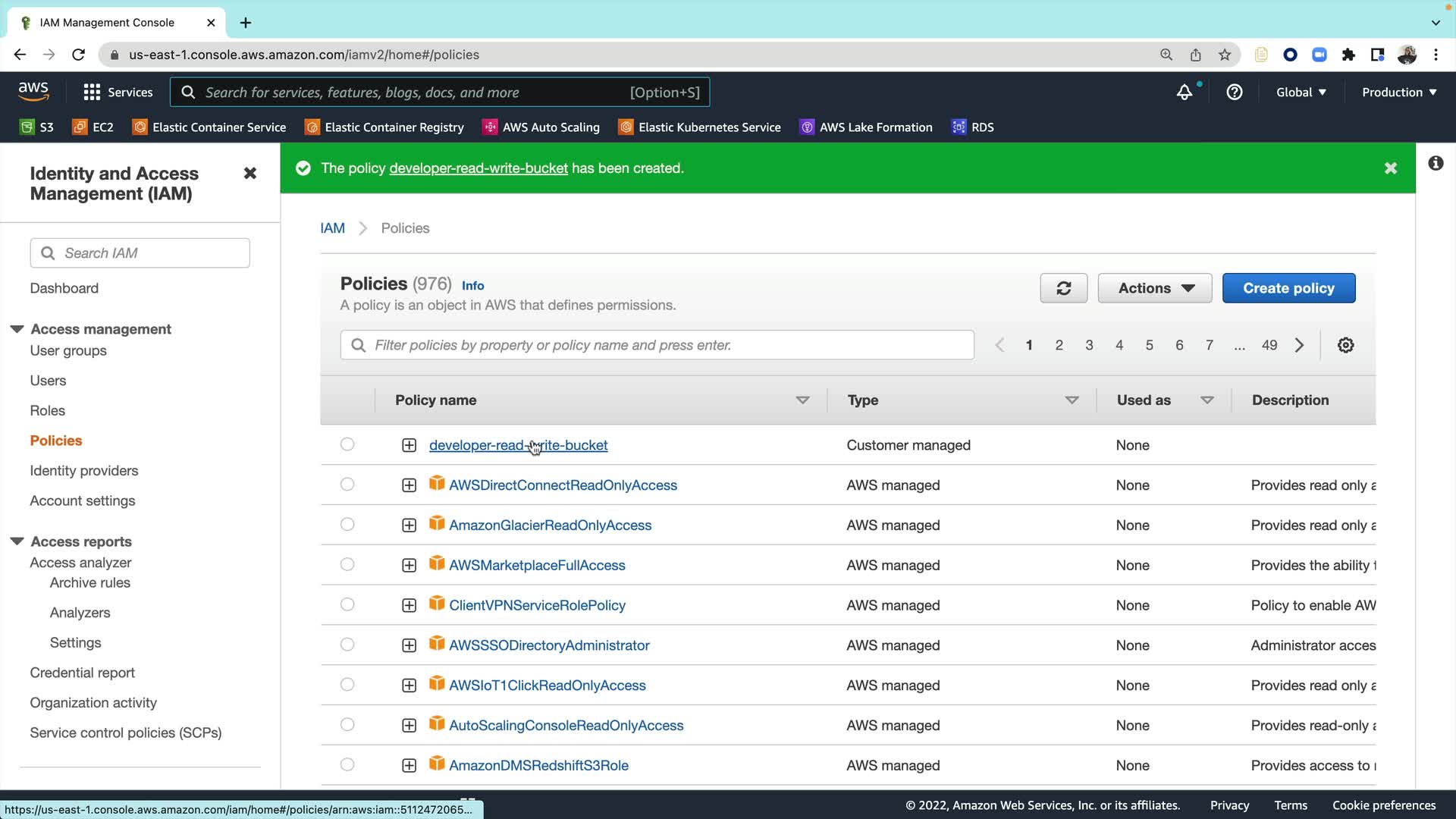
Task: Click the S3 shortcut in favorites bar
Action: (37, 127)
